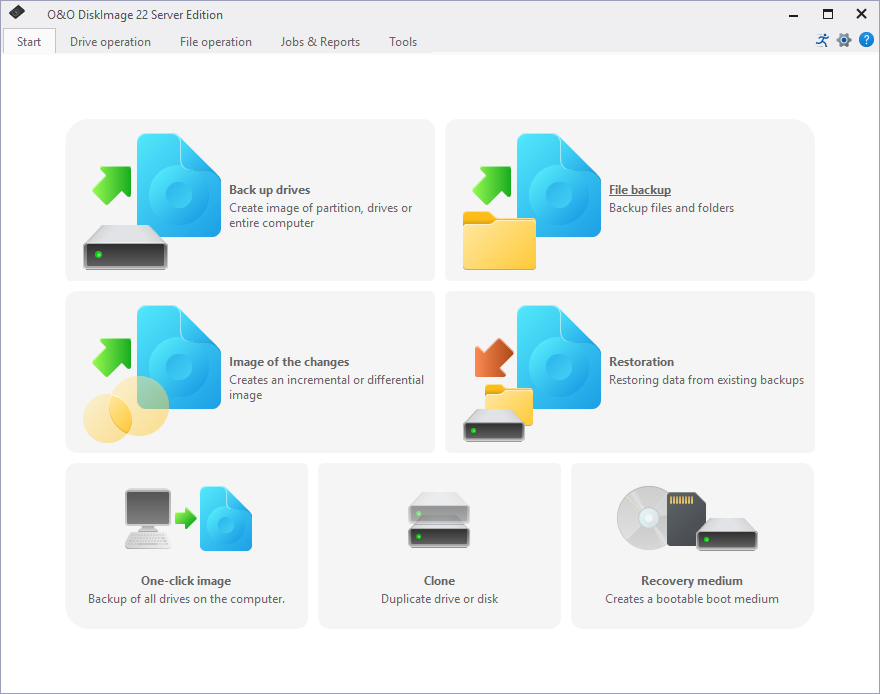Screen dimensions: 880x694
Task: Open the running man express view icon
Action: [822, 41]
